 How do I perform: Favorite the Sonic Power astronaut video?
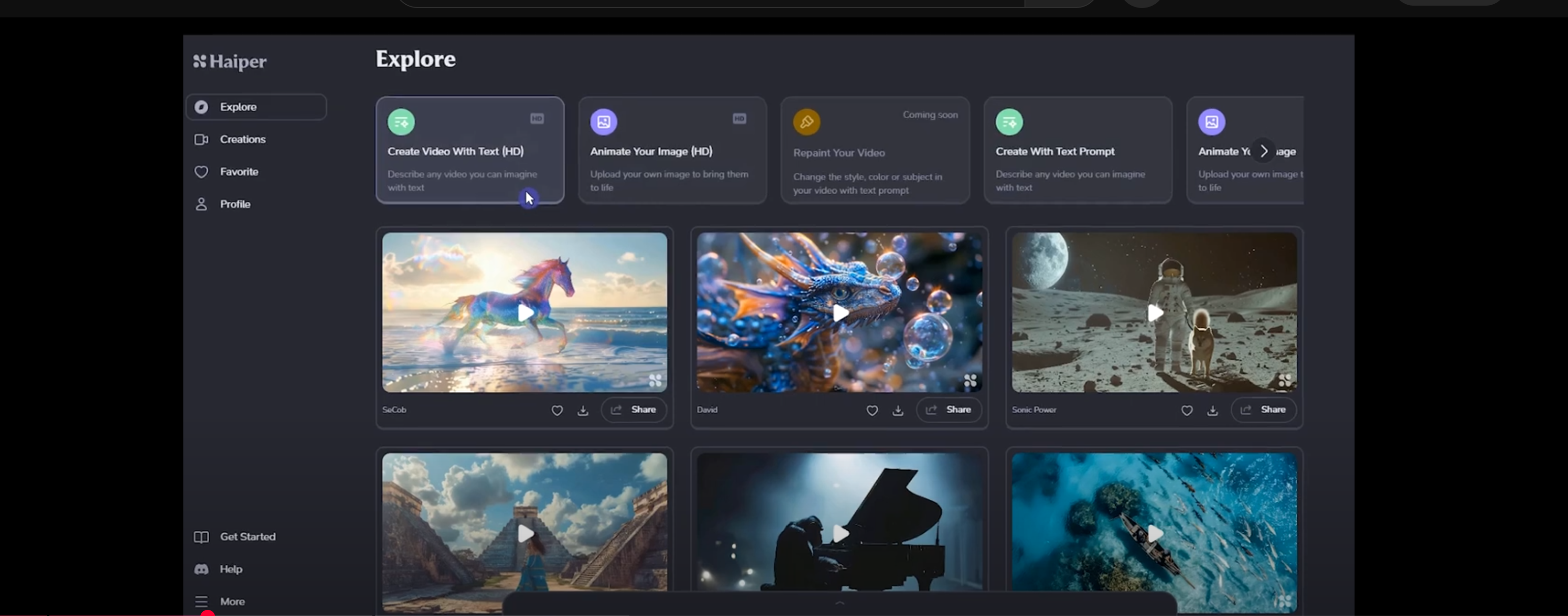[x=1186, y=410]
